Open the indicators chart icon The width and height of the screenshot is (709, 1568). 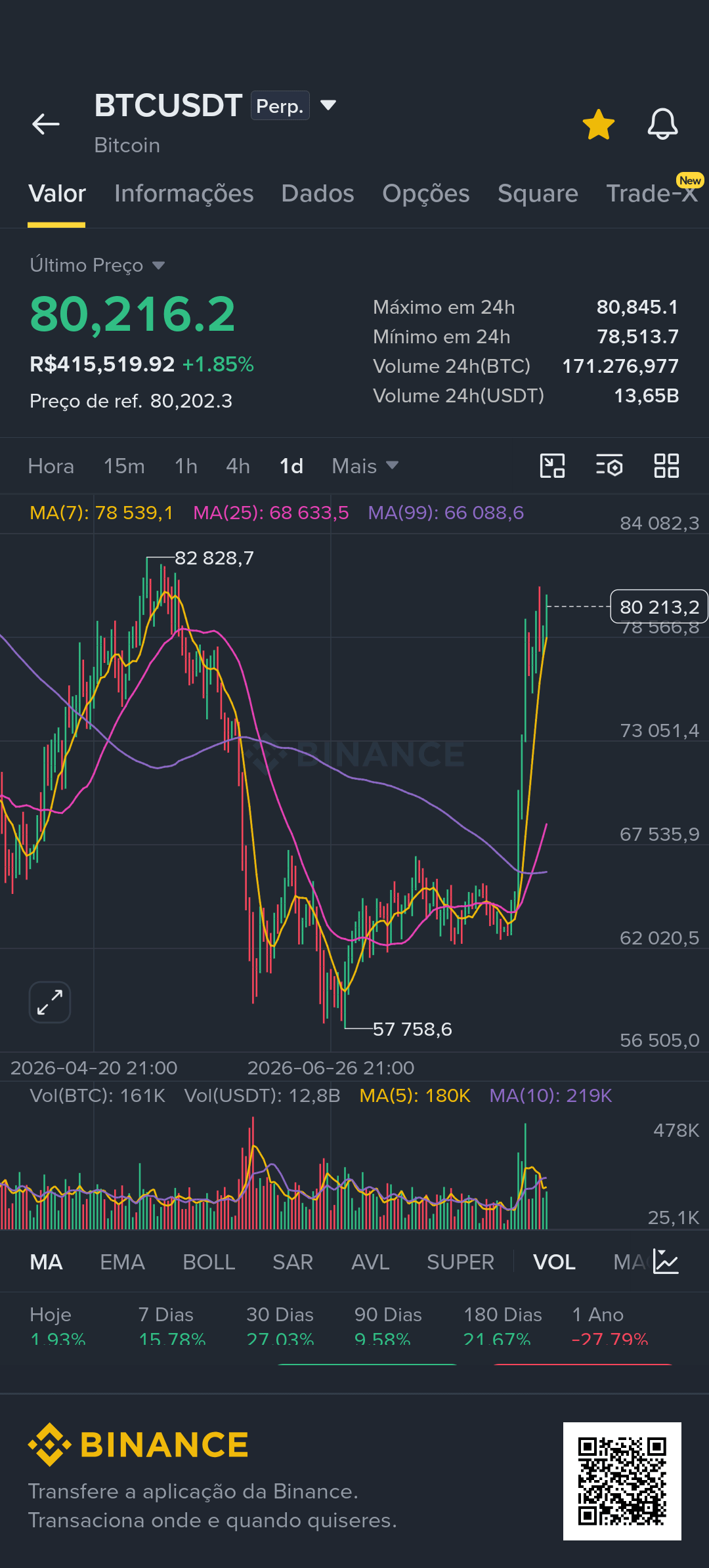coord(666,1261)
